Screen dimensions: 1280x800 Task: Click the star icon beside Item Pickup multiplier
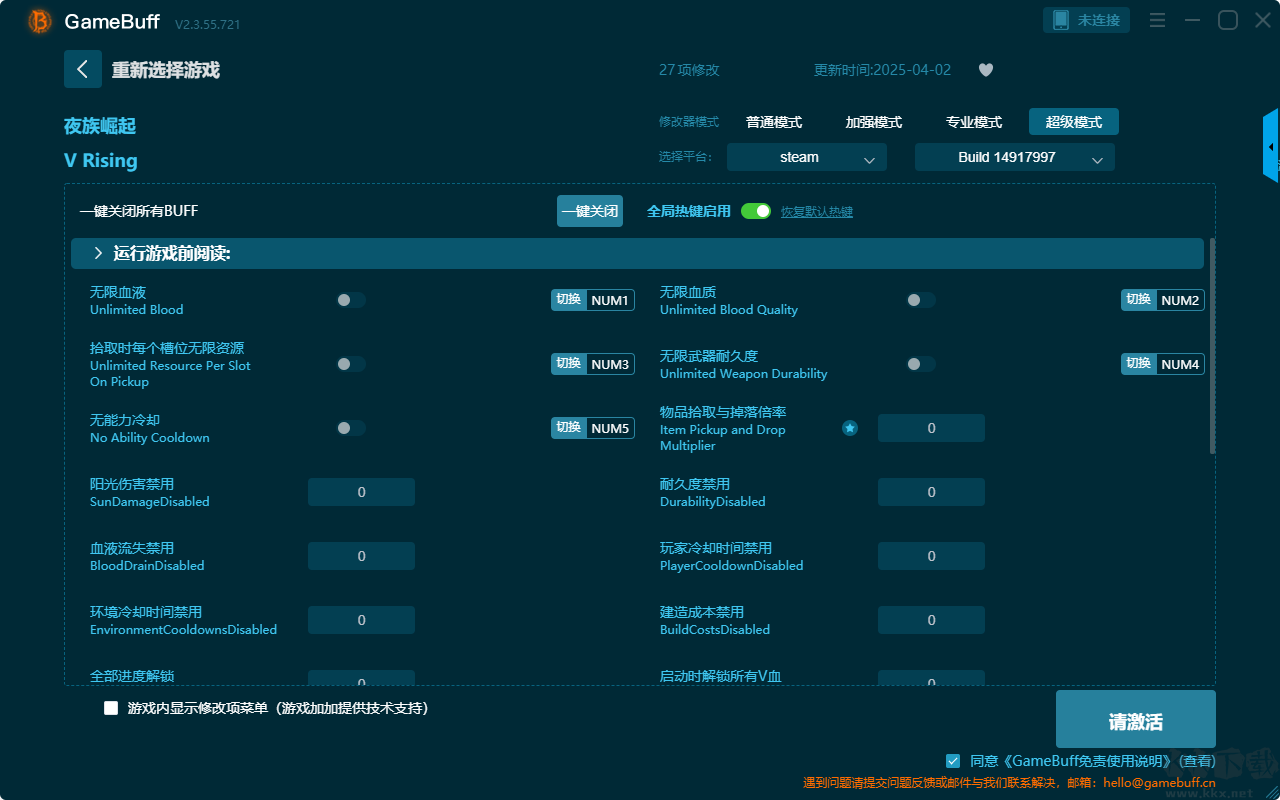pos(850,428)
